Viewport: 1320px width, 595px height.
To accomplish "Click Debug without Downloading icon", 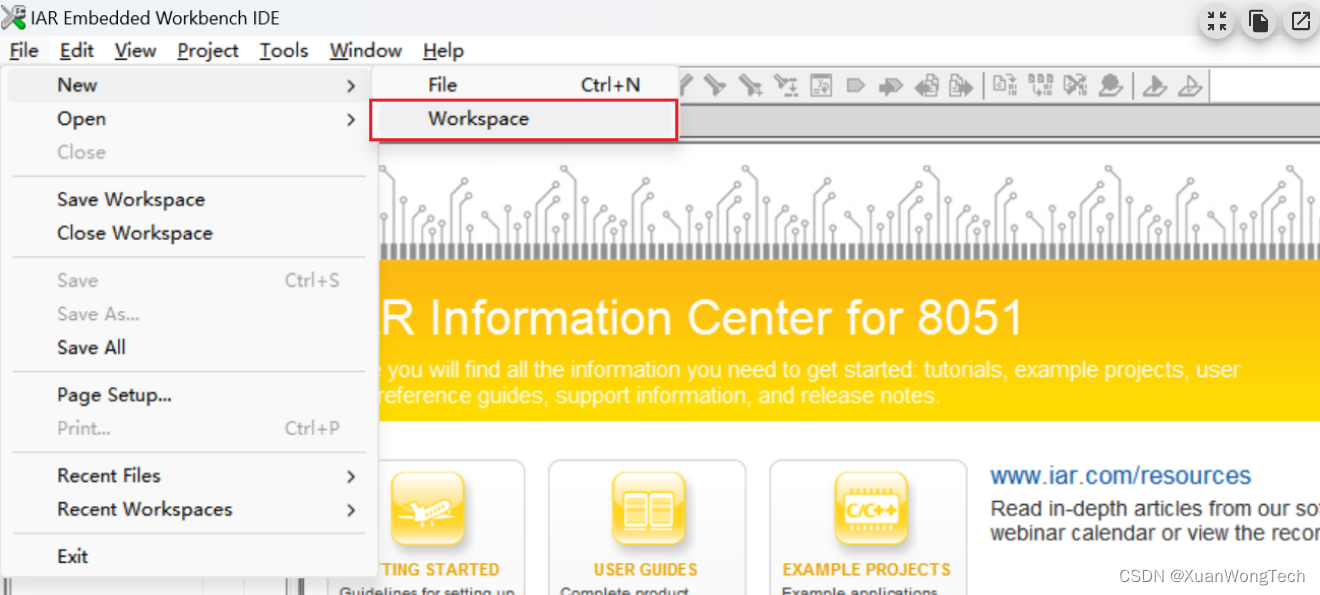I will (1190, 86).
